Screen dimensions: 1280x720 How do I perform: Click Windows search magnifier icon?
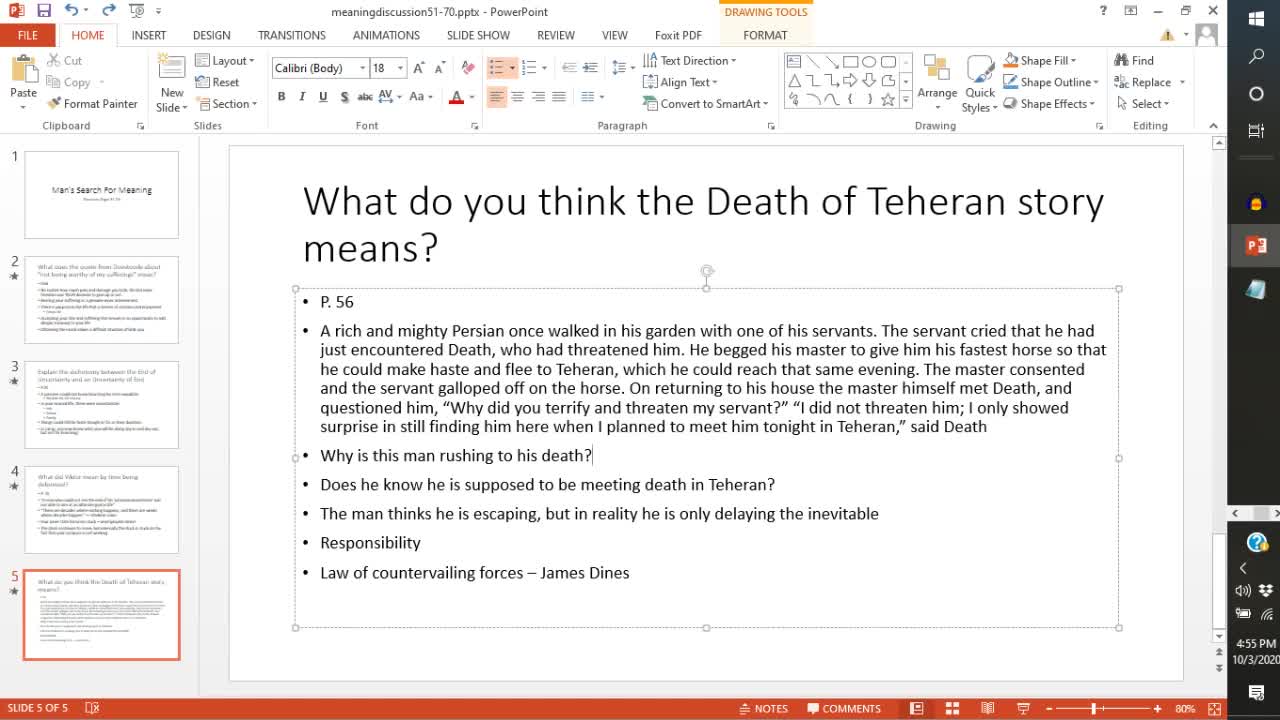click(x=1256, y=57)
